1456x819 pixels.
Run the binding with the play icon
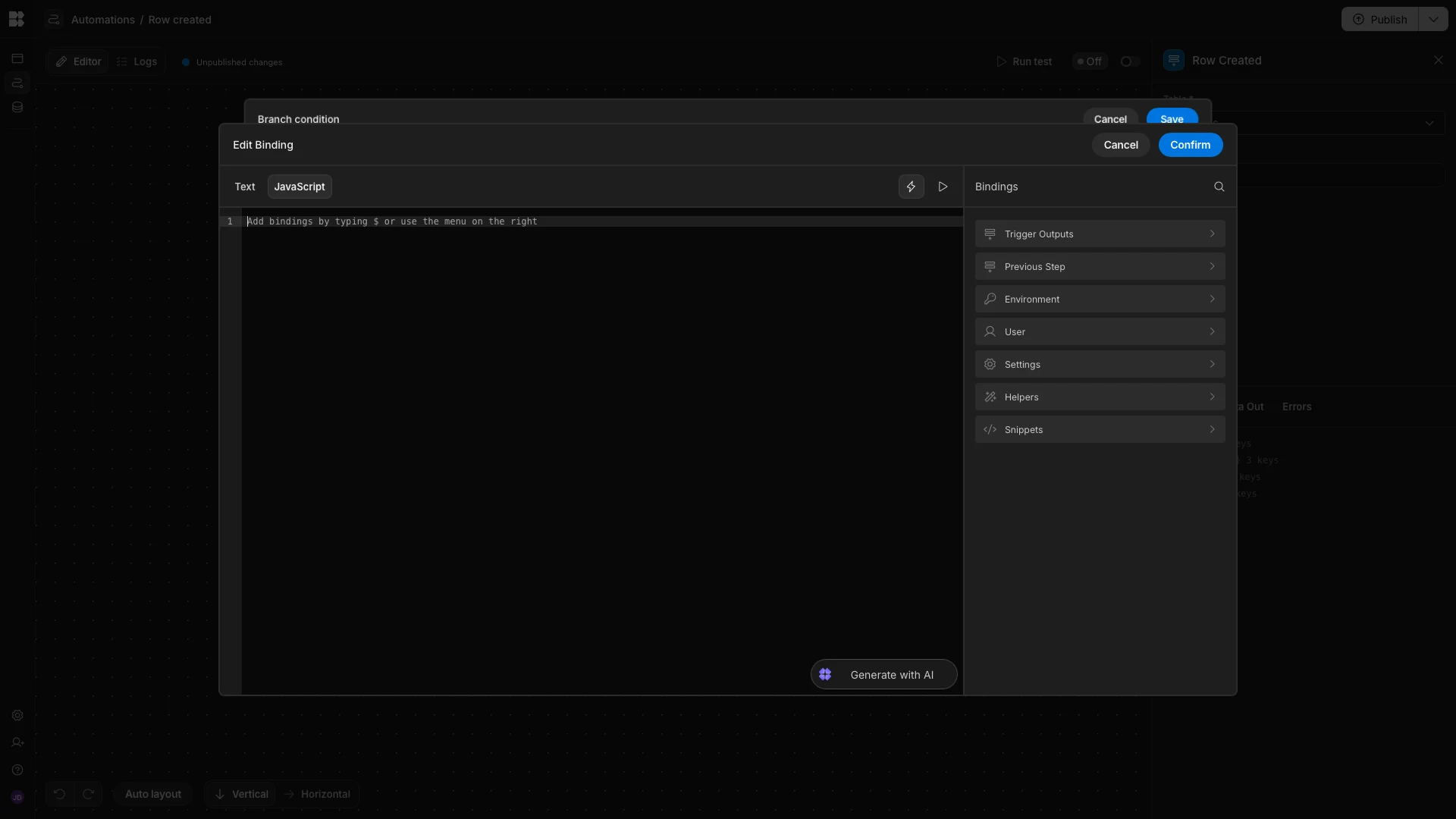(x=943, y=187)
